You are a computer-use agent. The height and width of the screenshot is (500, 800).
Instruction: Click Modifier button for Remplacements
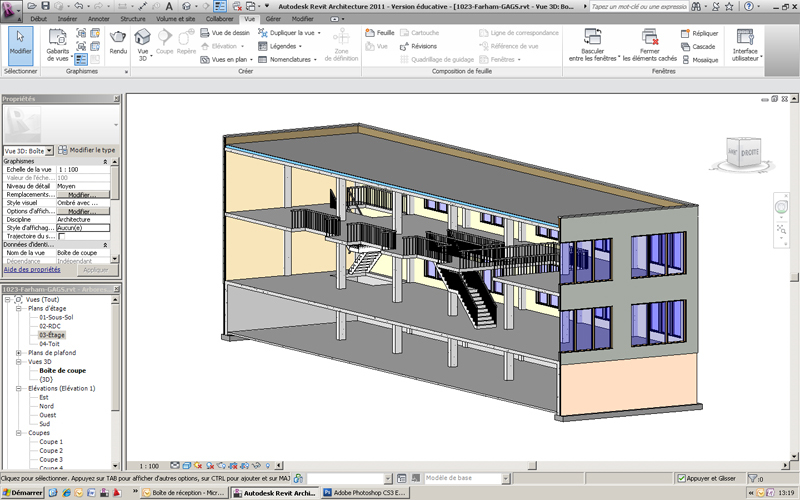pos(83,195)
